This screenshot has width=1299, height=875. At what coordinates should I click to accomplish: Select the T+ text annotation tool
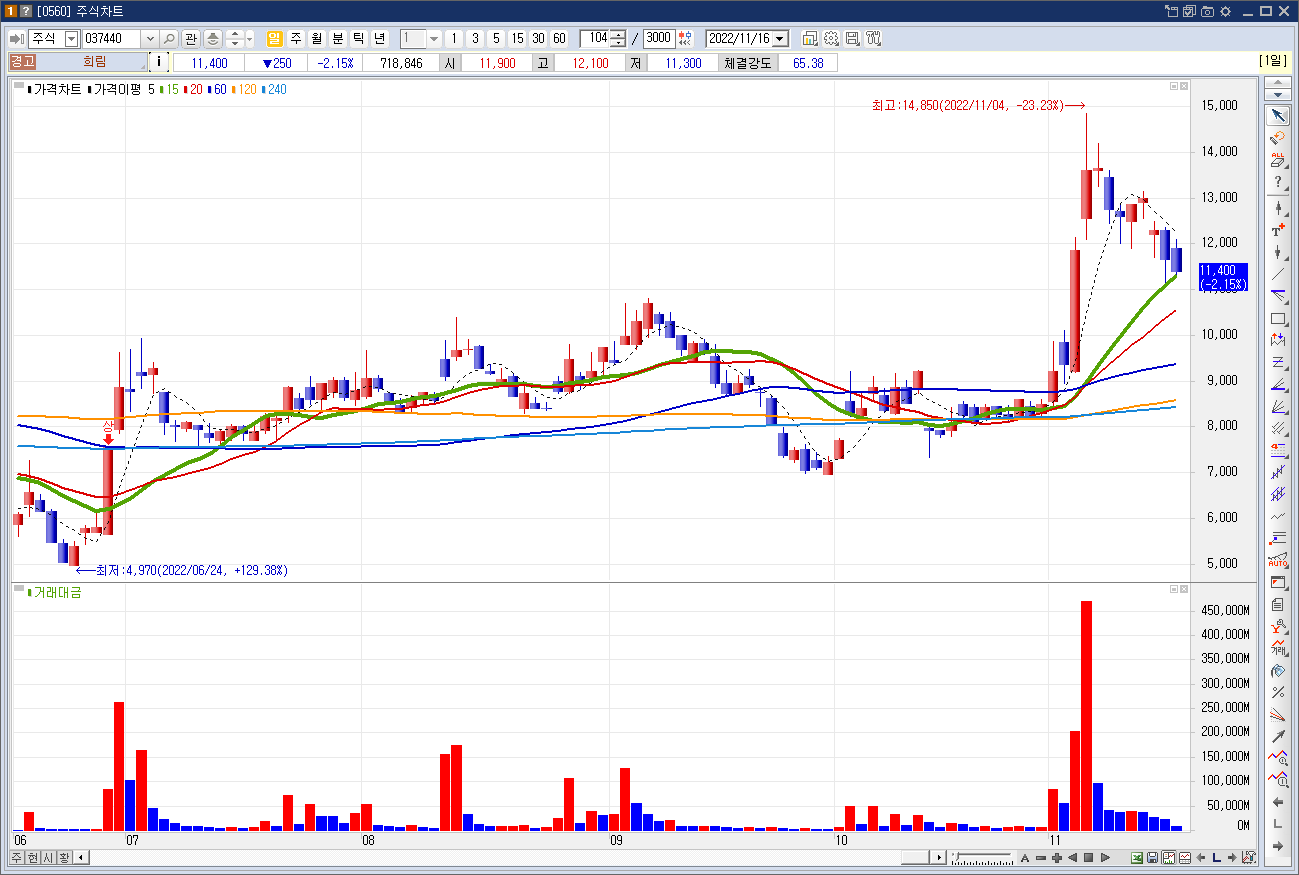coord(1278,230)
